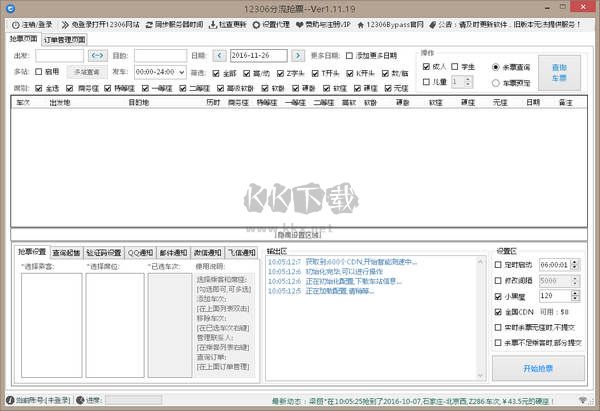The width and height of the screenshot is (600, 411).
Task: Enable the 多站 启用 checkbox
Action: click(38, 72)
